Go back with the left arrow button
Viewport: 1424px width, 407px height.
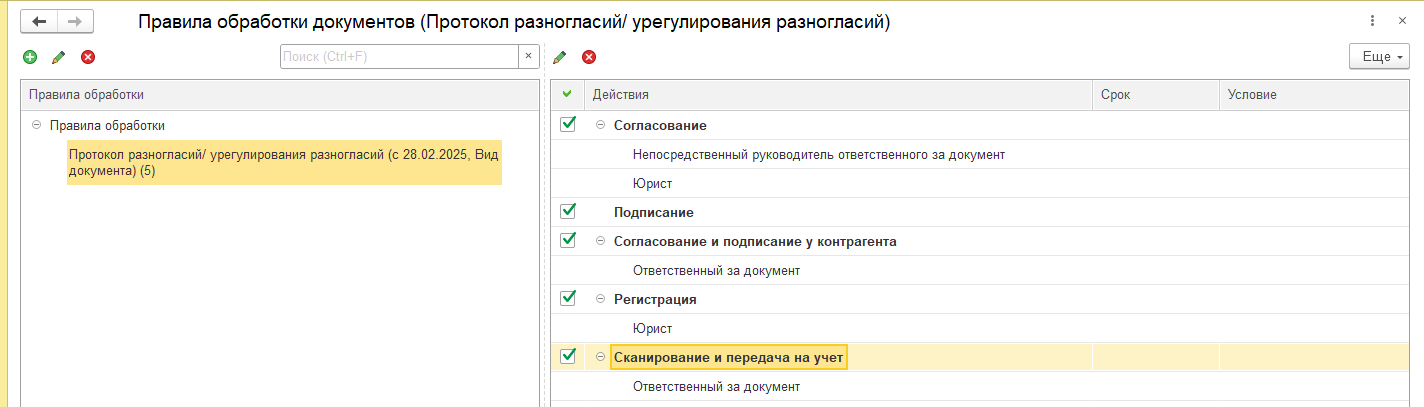pos(40,21)
